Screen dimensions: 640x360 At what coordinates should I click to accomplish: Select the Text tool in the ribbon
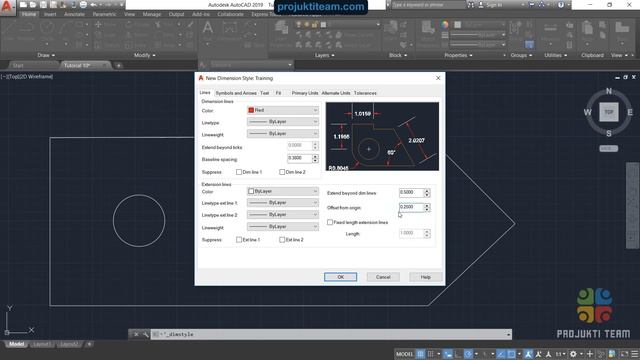tap(207, 28)
